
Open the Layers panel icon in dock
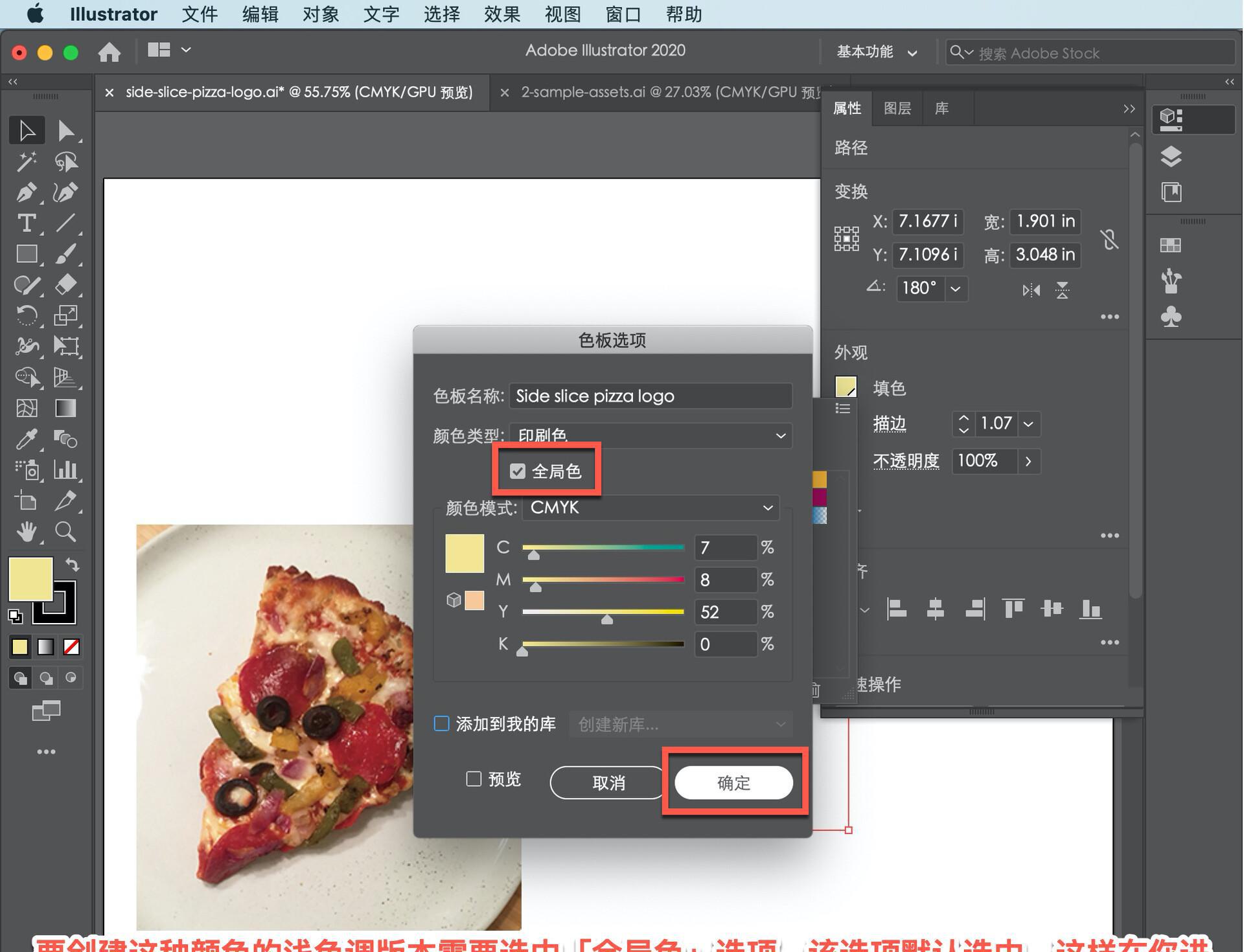point(1171,157)
